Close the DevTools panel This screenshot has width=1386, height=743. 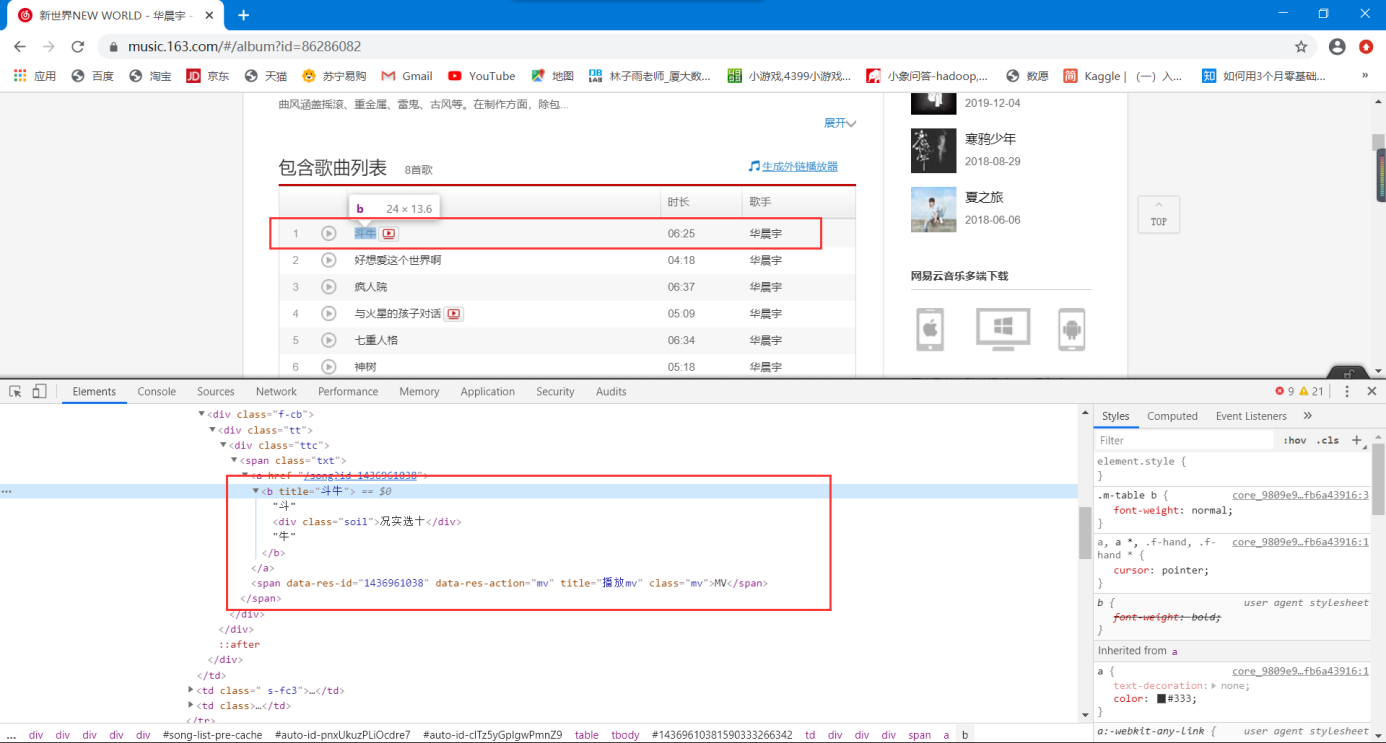pos(1372,391)
